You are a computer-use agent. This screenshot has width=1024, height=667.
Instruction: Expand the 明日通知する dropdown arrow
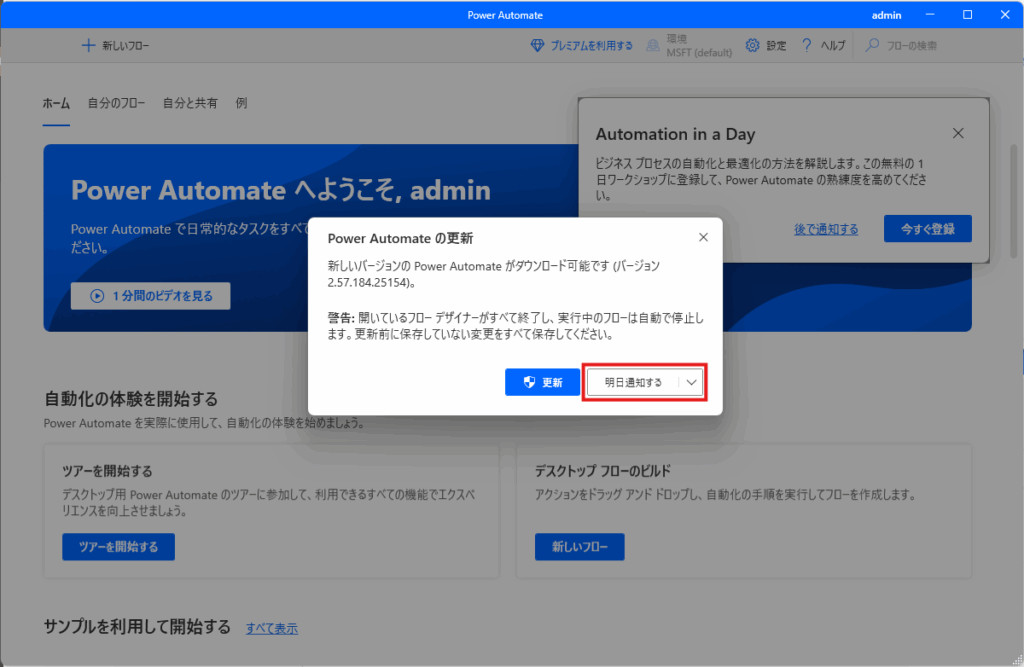(692, 383)
